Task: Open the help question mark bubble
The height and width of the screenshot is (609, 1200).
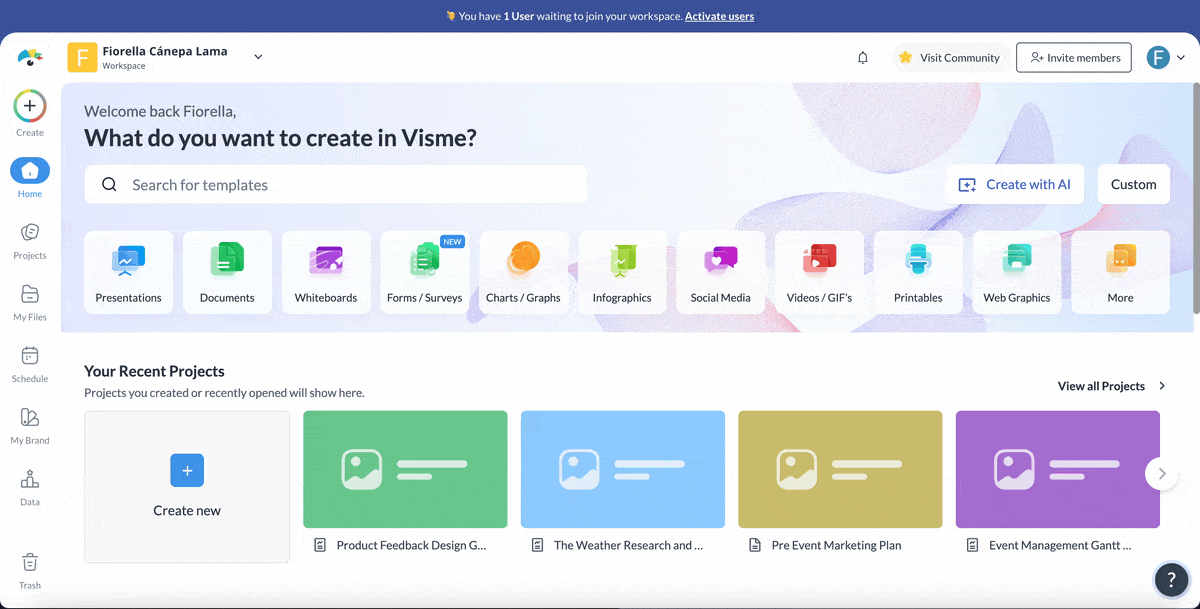Action: pos(1171,580)
